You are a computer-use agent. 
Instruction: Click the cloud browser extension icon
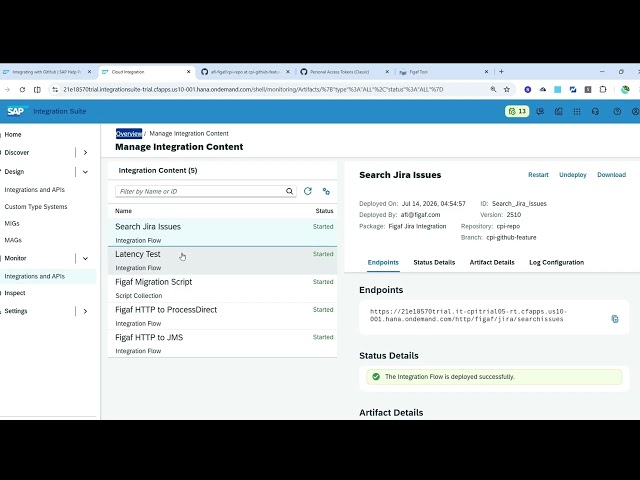[543, 89]
